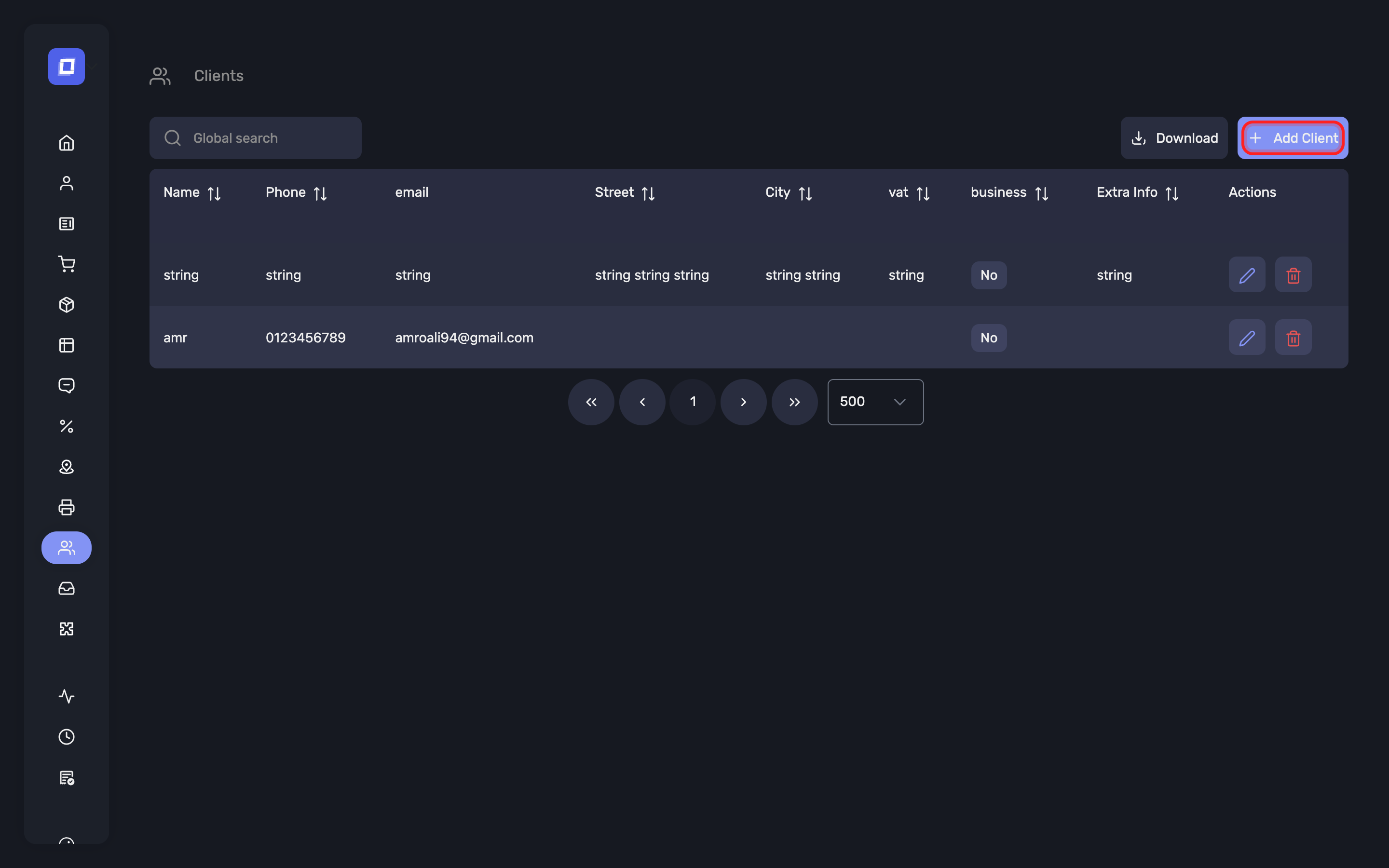This screenshot has width=1389, height=868.
Task: Go to next page arrow
Action: [x=744, y=402]
